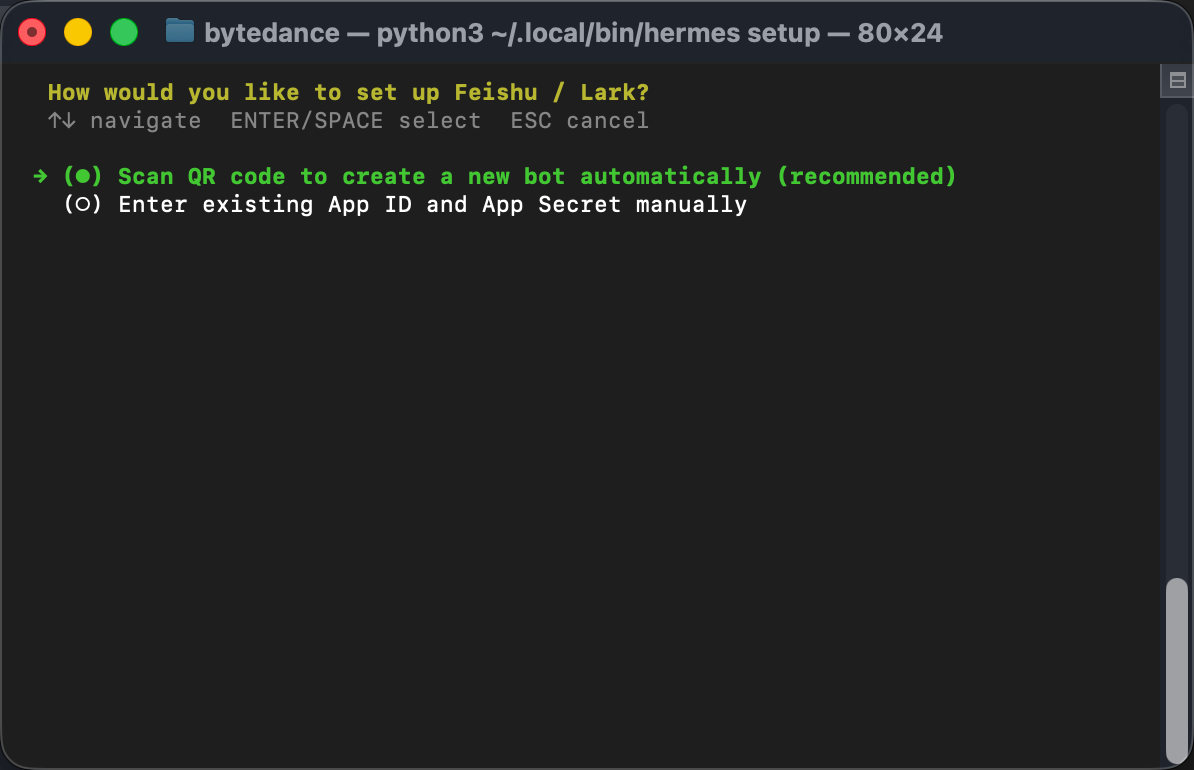The image size is (1194, 770).
Task: Click the upper scrollbar track area
Action: click(1177, 300)
